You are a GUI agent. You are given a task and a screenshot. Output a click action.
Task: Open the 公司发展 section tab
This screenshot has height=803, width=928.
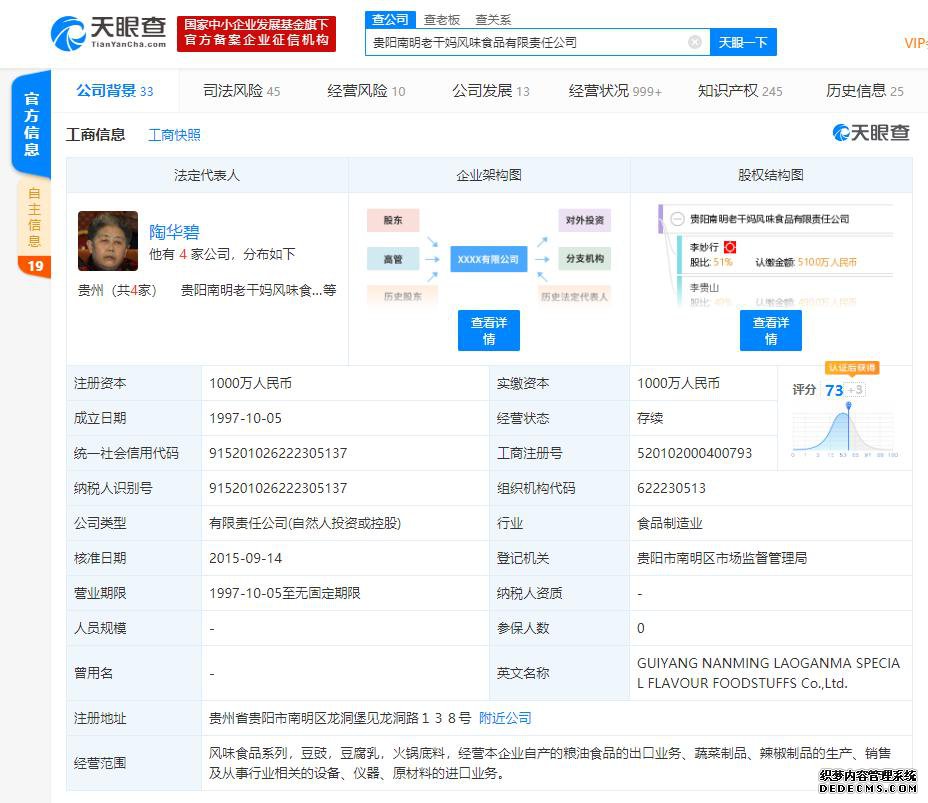click(x=491, y=91)
